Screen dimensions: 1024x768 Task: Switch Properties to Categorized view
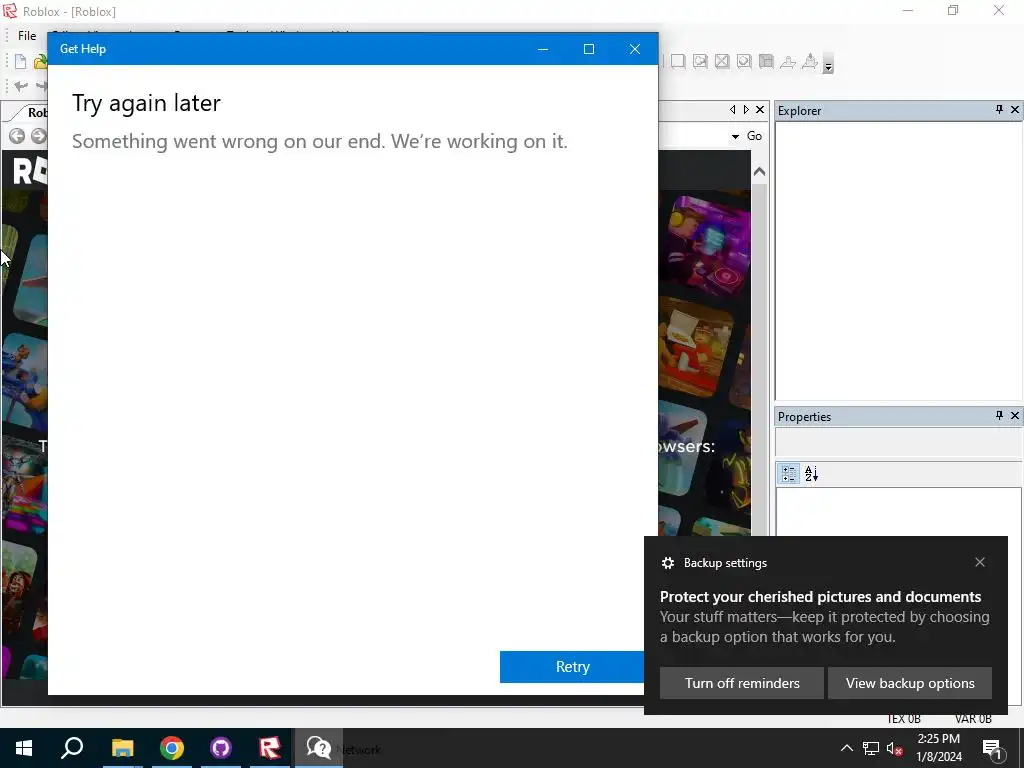click(x=789, y=473)
